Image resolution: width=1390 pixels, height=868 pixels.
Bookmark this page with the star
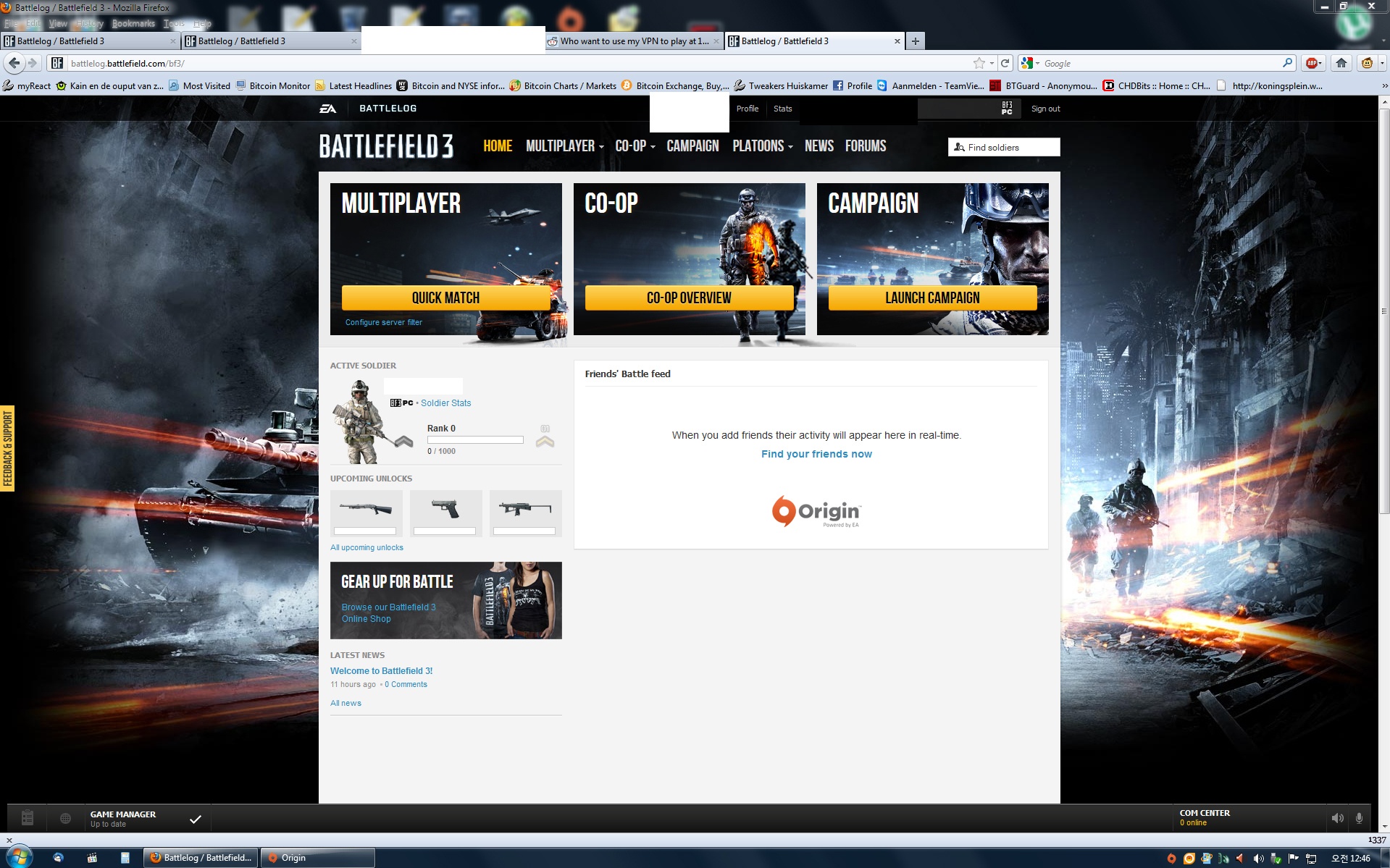click(979, 63)
